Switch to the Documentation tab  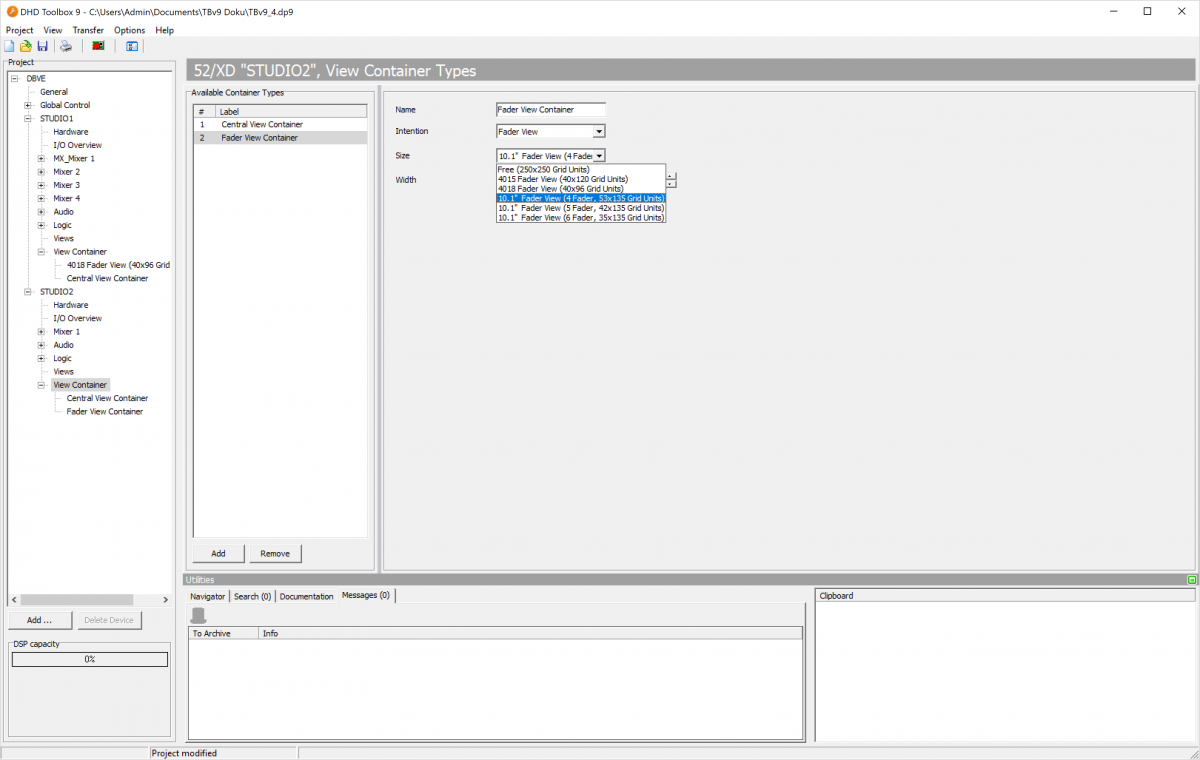[x=306, y=595]
